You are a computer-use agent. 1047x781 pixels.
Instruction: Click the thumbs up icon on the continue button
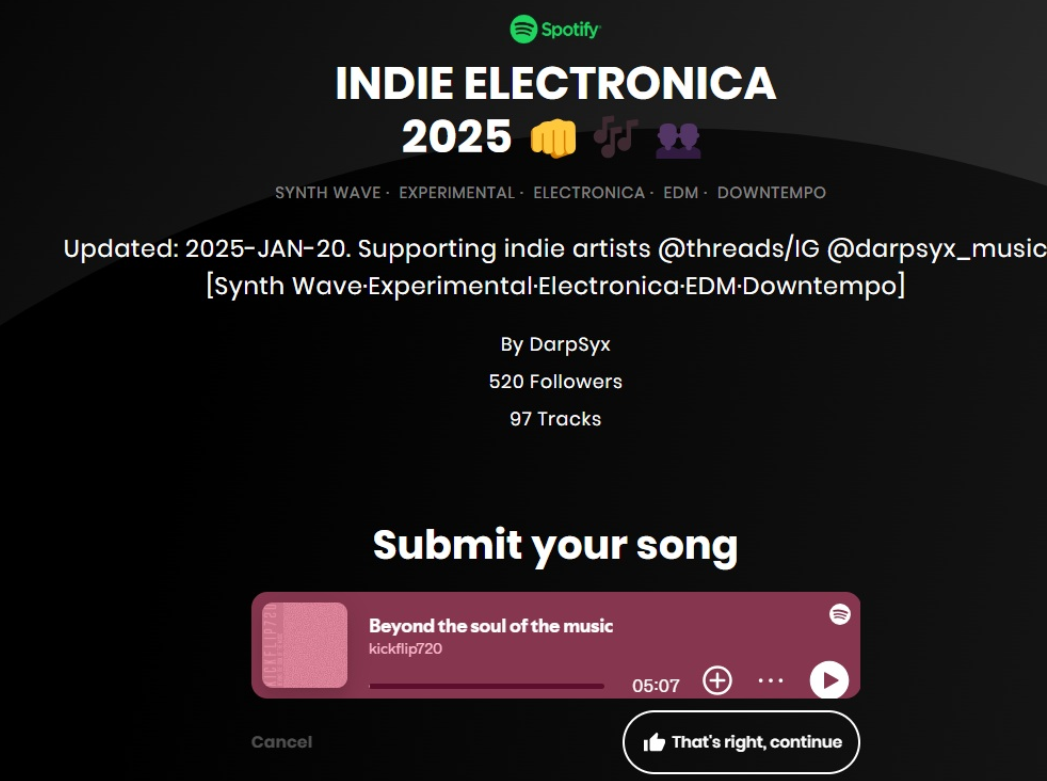point(655,742)
